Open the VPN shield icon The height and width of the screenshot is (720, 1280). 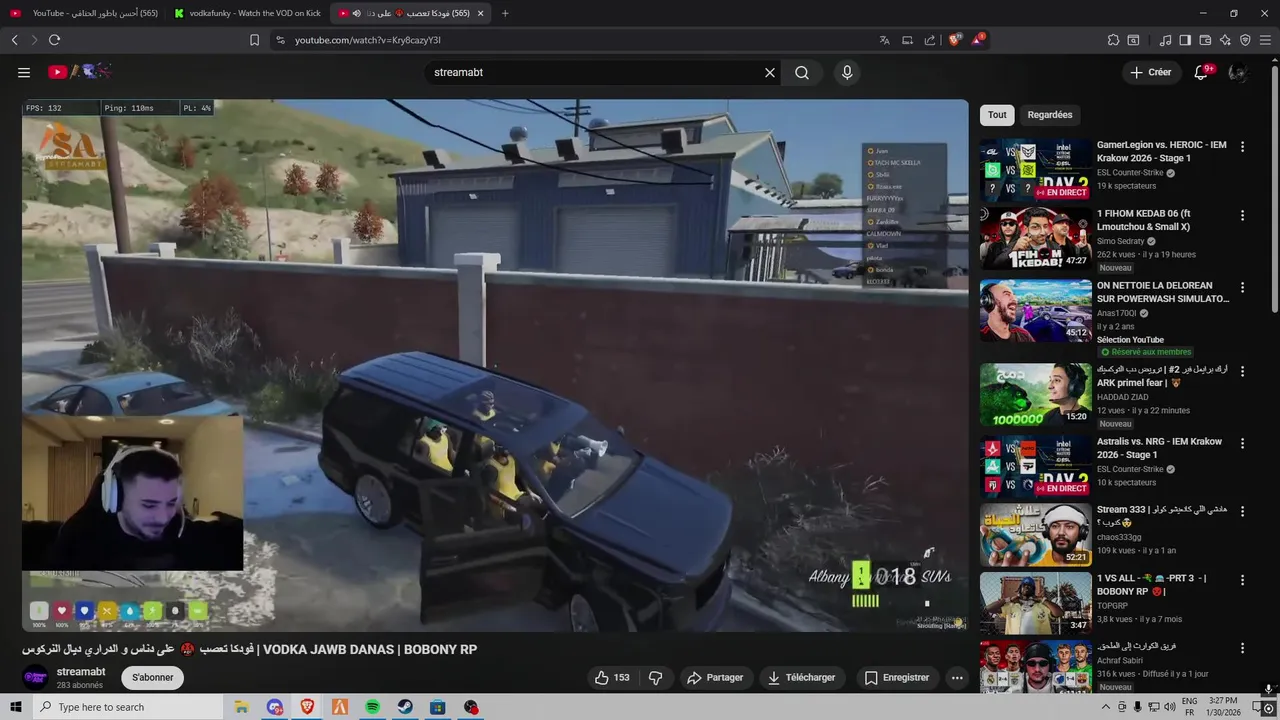pyautogui.click(x=1245, y=40)
